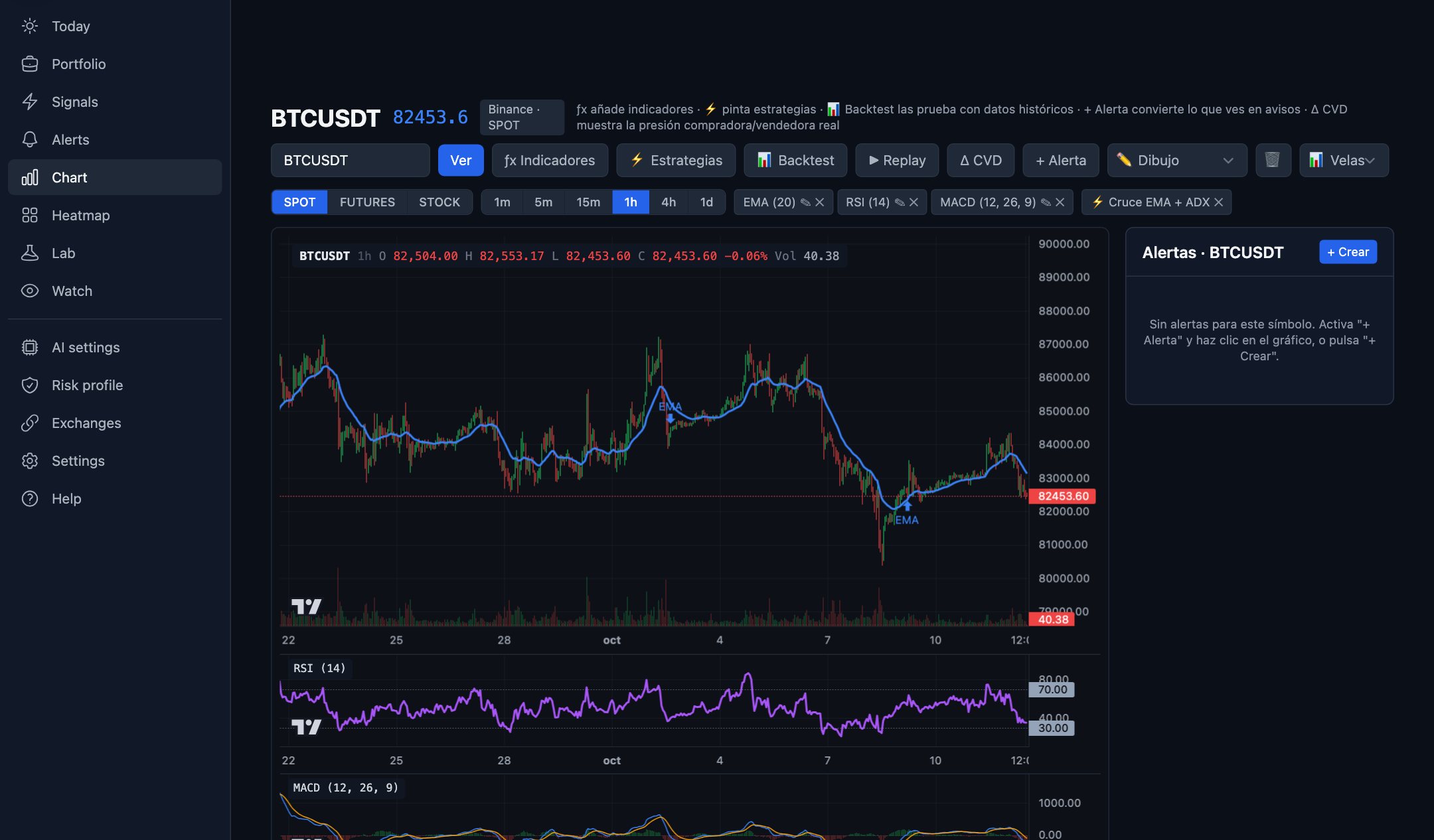Go to Alerts page
Viewport: 1434px width, 840px height.
click(115, 139)
